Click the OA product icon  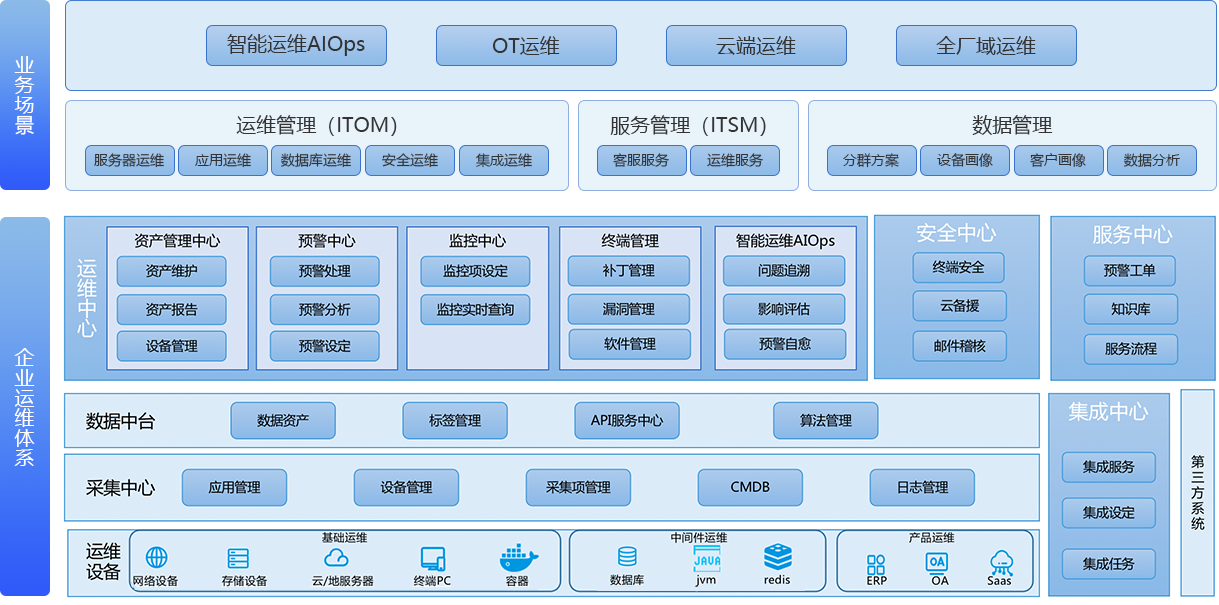click(x=936, y=562)
